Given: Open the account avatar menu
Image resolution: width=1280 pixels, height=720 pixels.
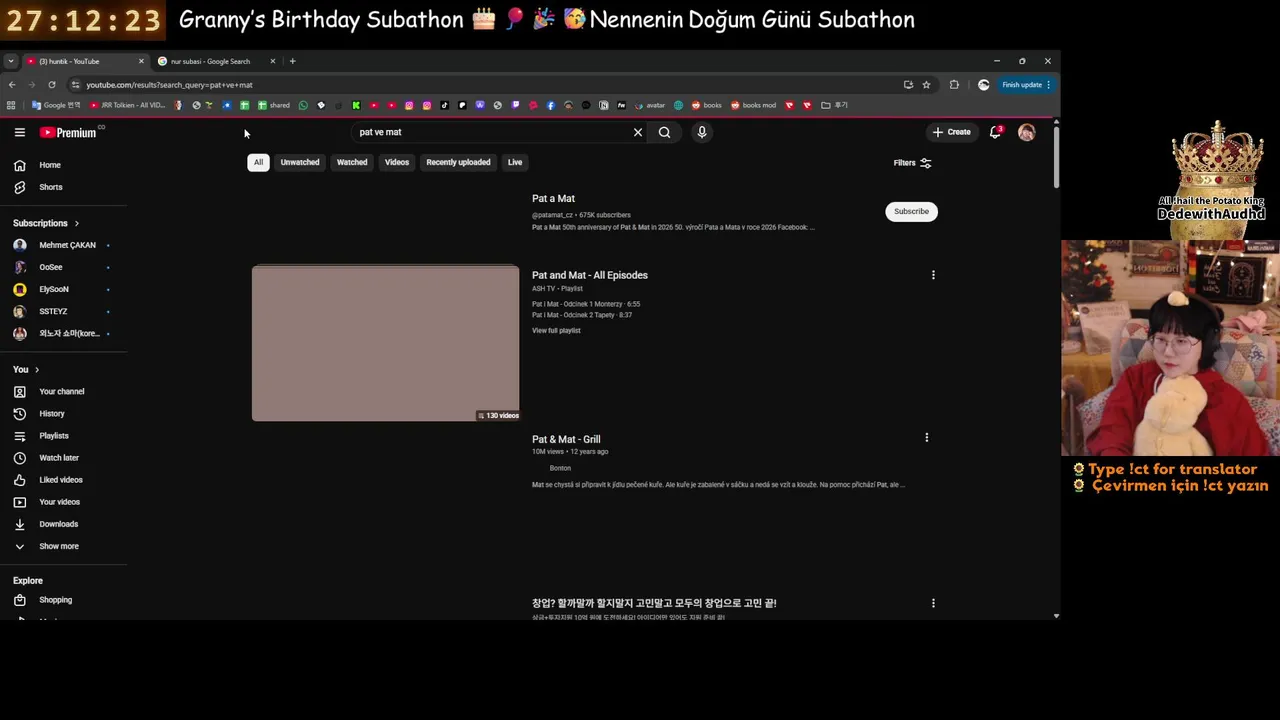Looking at the screenshot, I should pyautogui.click(x=1026, y=132).
